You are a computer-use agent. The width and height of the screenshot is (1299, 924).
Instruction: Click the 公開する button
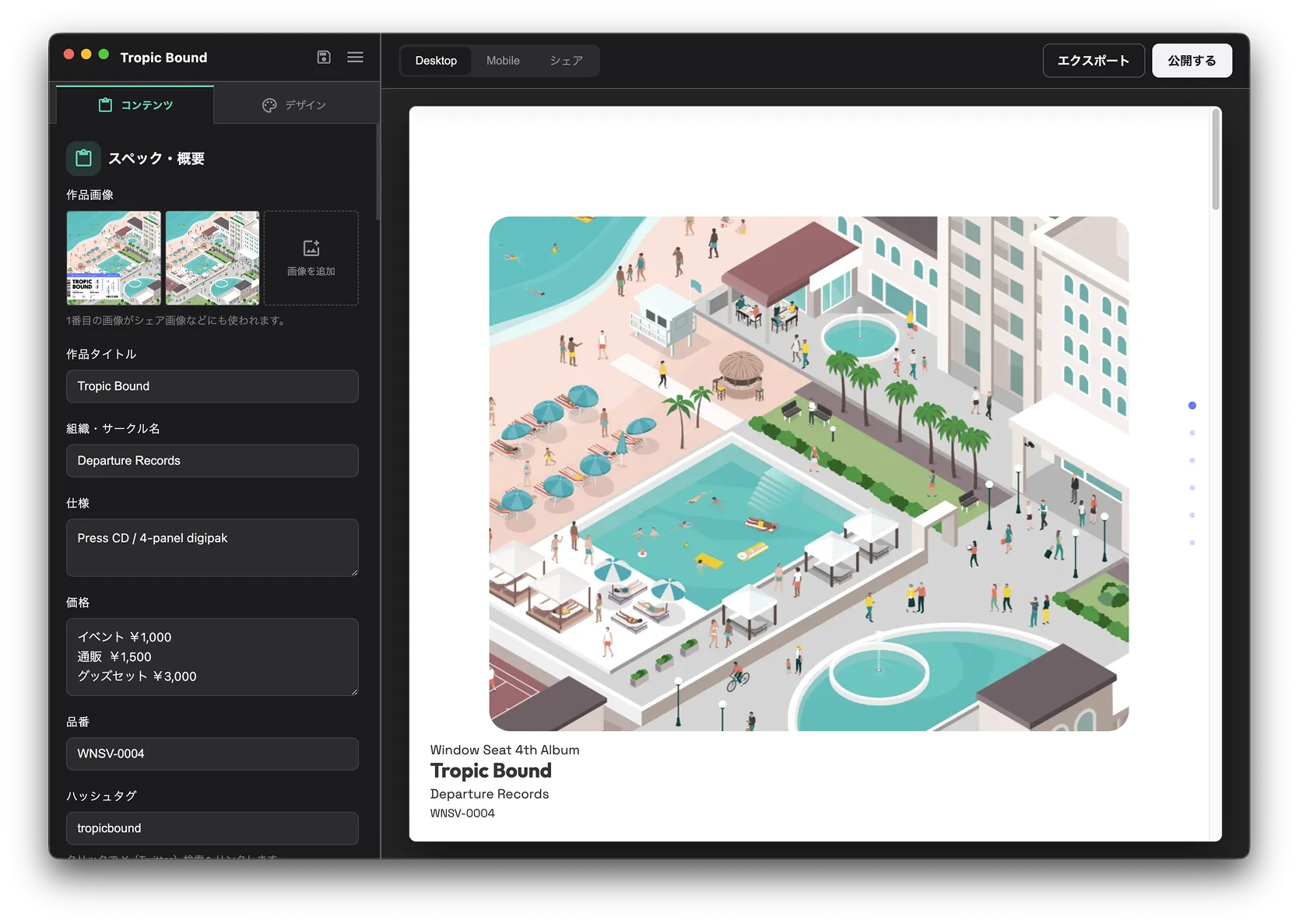click(x=1192, y=61)
